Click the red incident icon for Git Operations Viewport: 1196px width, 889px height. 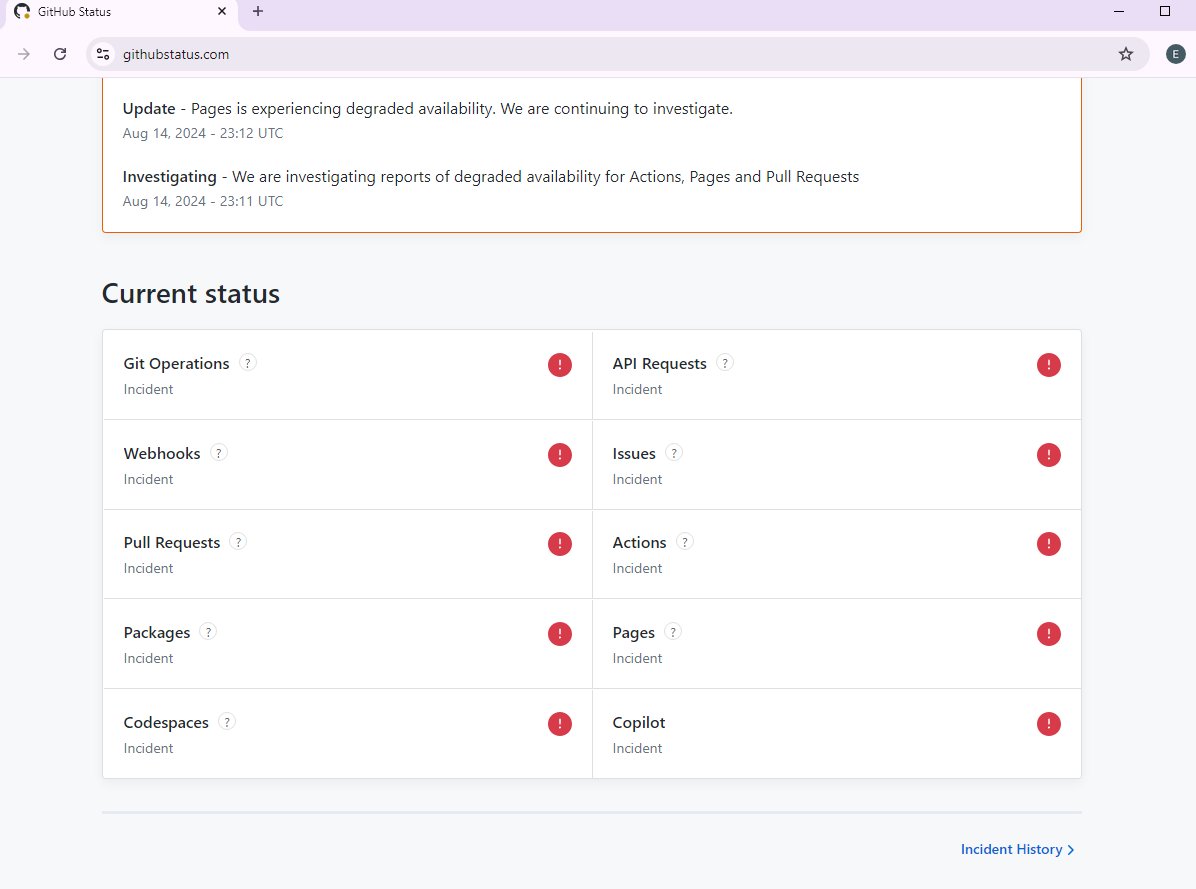click(x=560, y=365)
